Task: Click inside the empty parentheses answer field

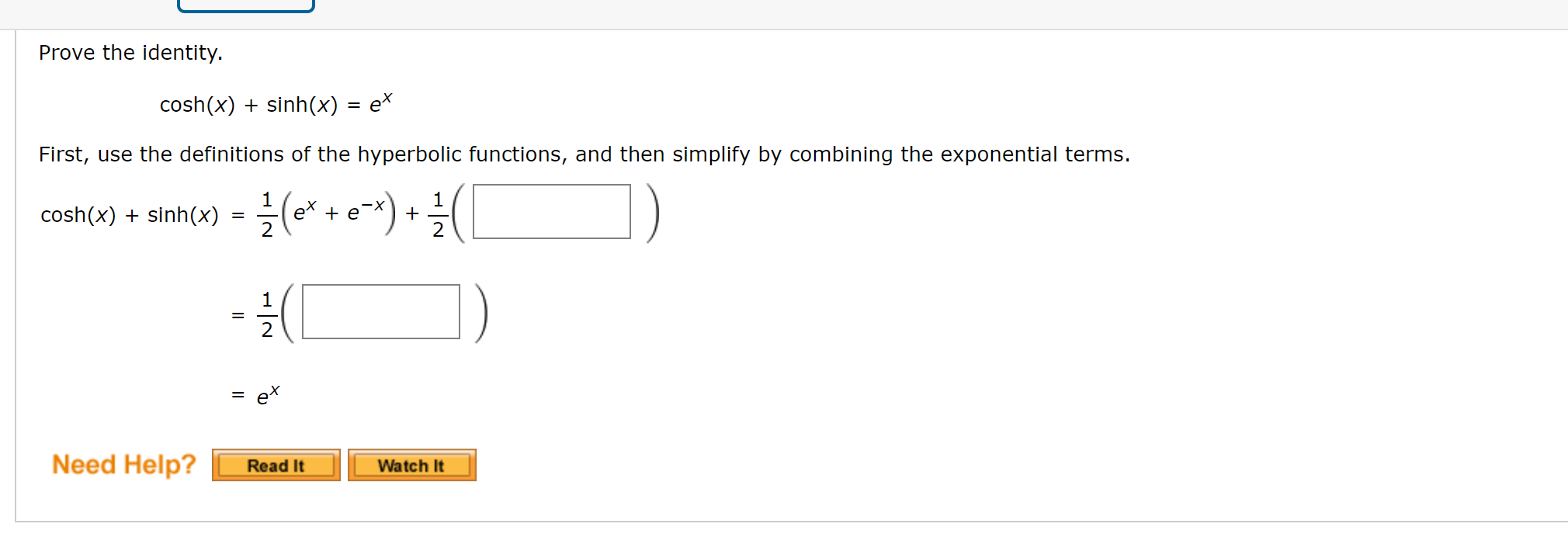Action: click(553, 213)
